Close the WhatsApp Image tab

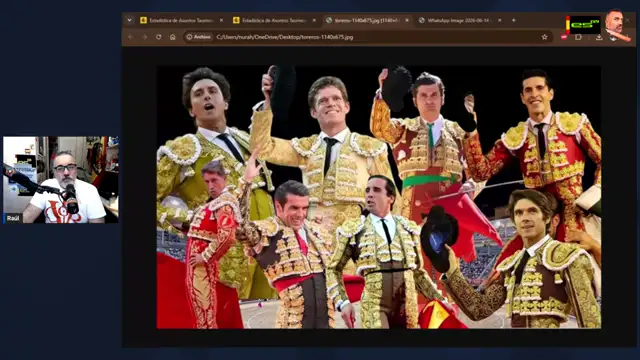(x=500, y=20)
